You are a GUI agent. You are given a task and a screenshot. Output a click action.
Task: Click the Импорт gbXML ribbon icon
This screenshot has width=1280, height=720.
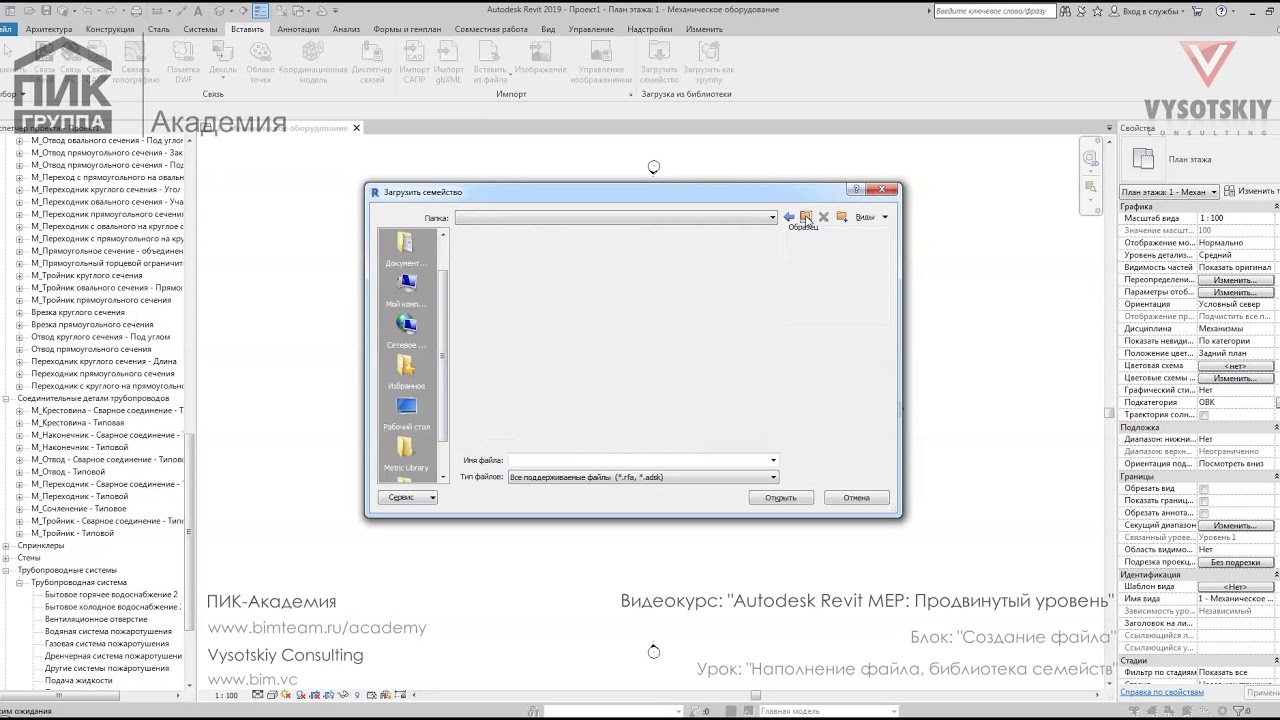[x=448, y=62]
